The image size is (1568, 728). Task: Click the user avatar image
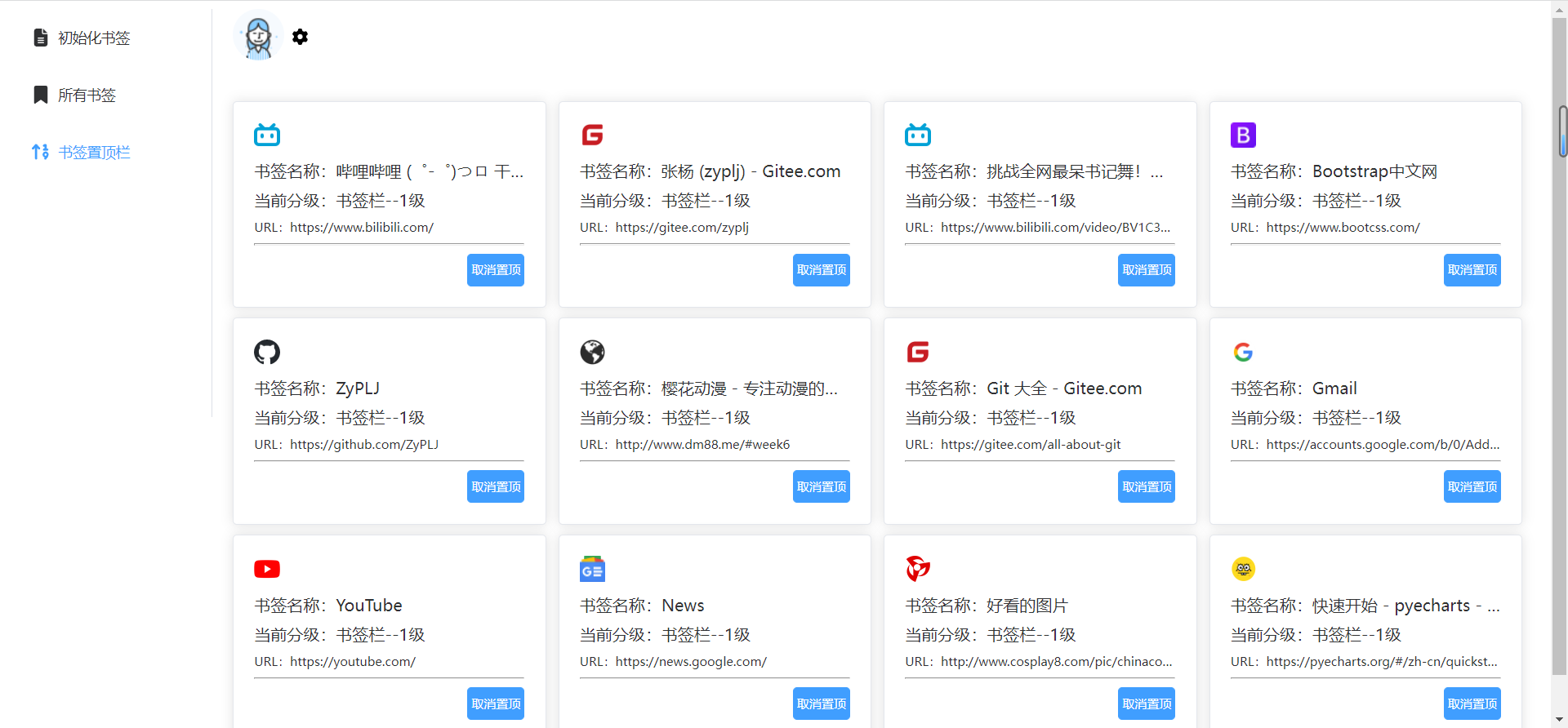[259, 35]
